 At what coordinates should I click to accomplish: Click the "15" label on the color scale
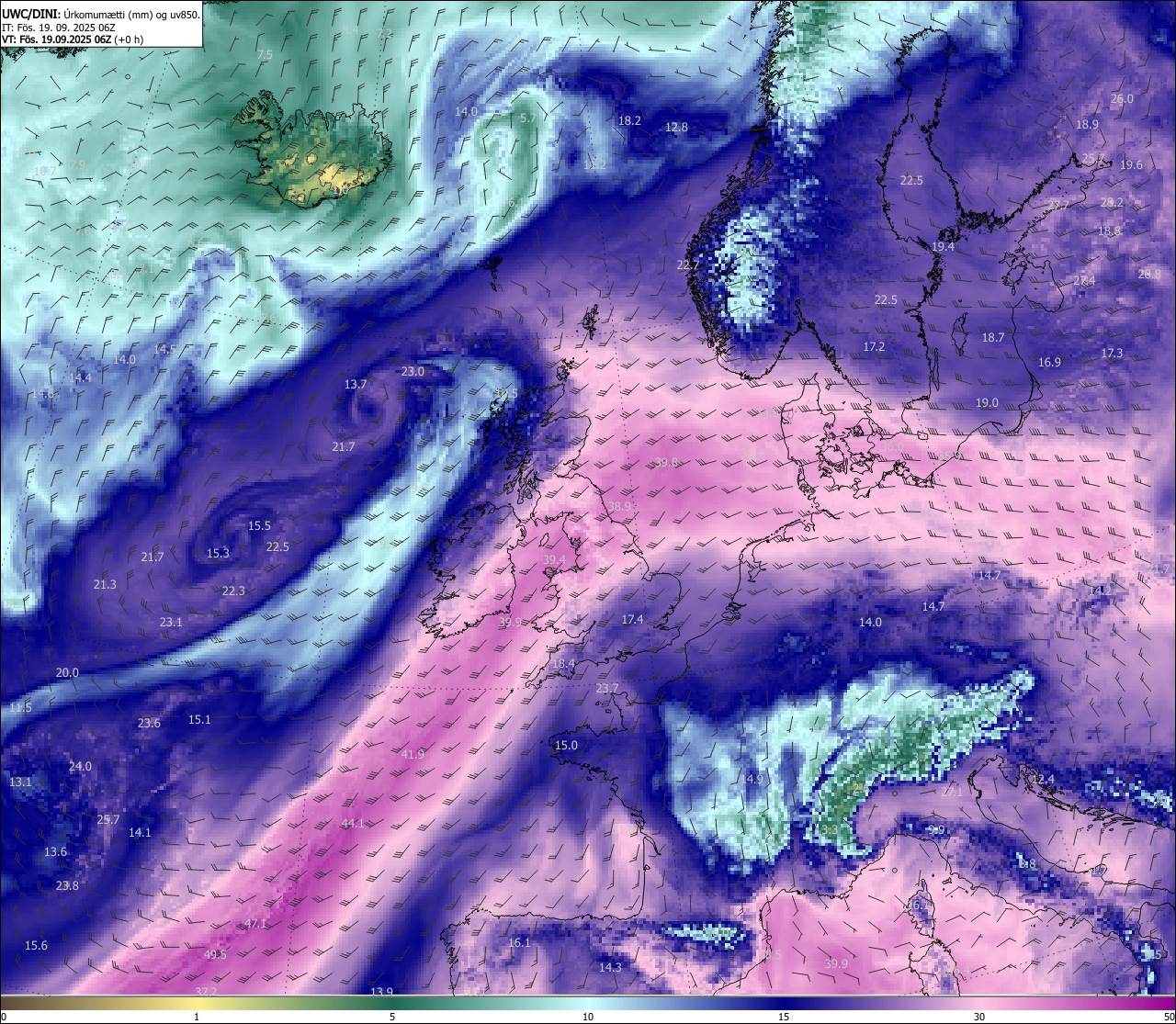784,1017
